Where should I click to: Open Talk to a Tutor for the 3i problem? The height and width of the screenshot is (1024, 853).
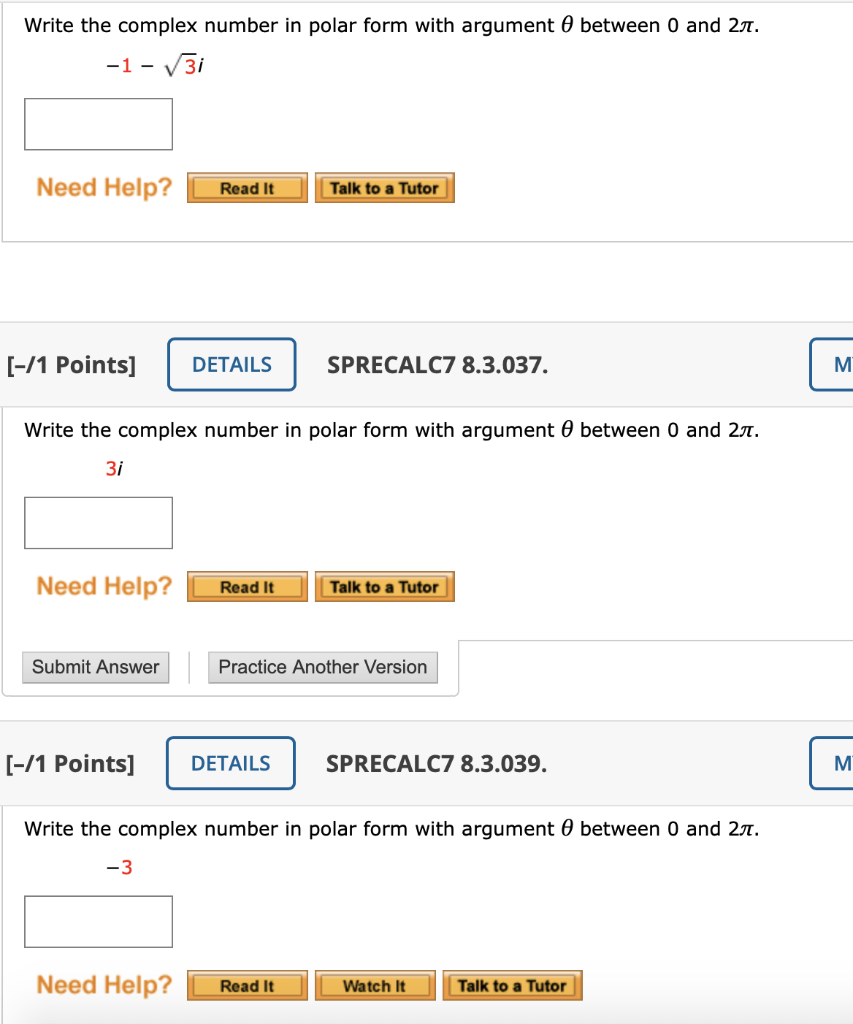(x=384, y=586)
